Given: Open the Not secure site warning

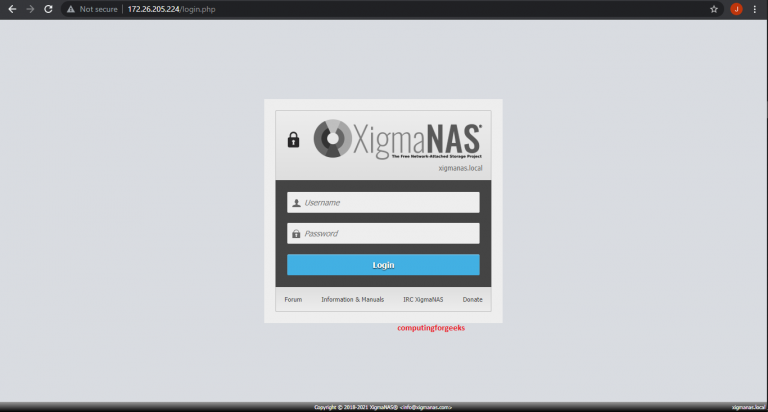Looking at the screenshot, I should click(x=92, y=9).
